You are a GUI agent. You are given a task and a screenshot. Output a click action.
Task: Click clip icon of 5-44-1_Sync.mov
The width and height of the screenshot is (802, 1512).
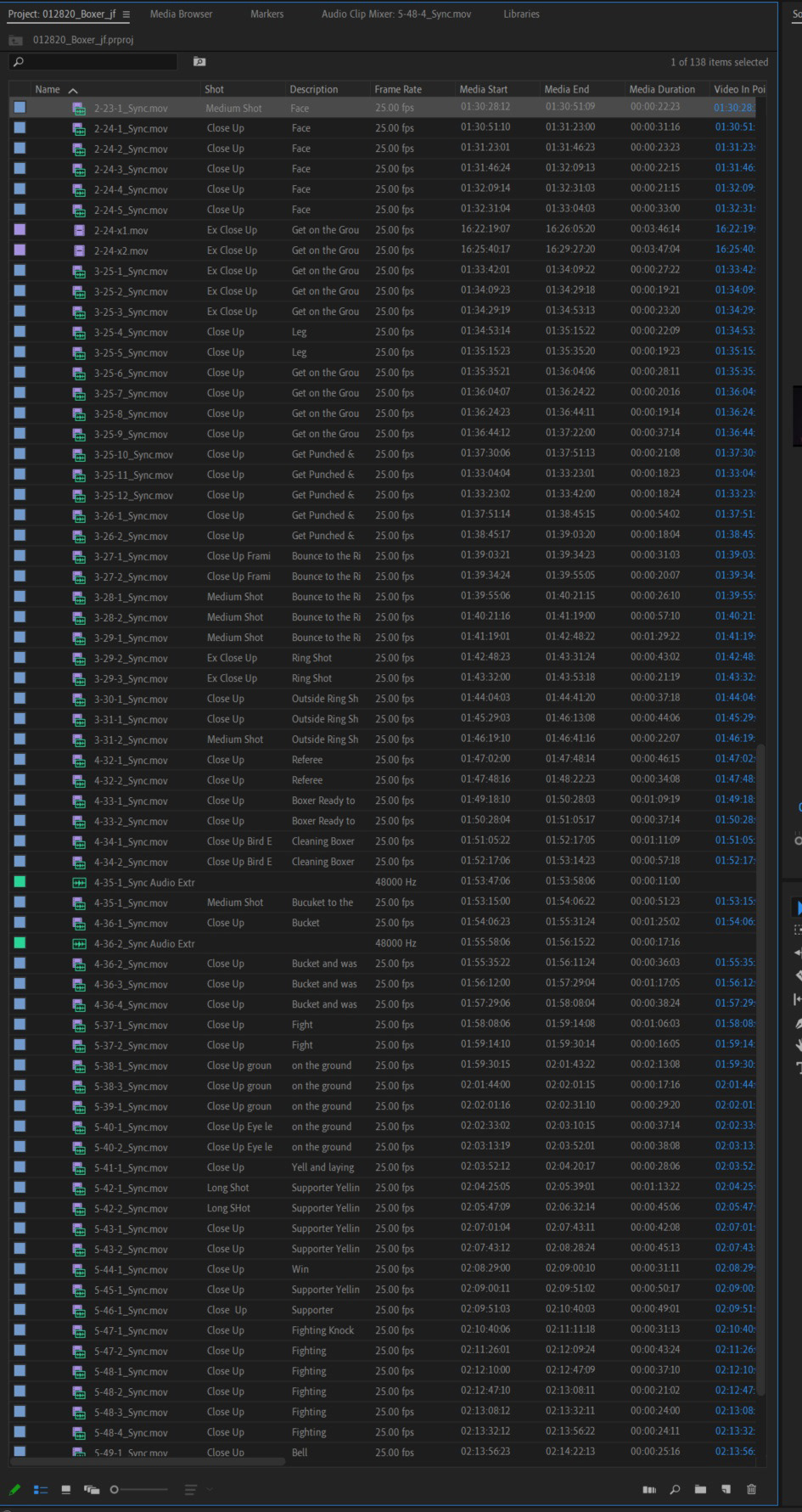click(79, 1270)
